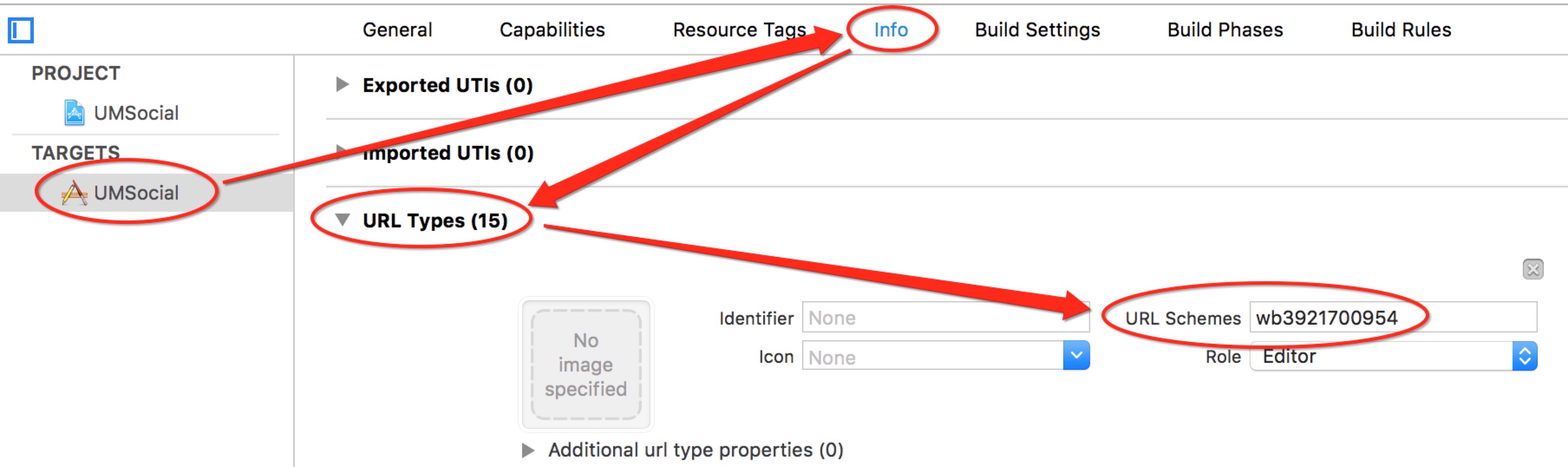The height and width of the screenshot is (467, 1568).
Task: Switch to the General tab
Action: [397, 30]
